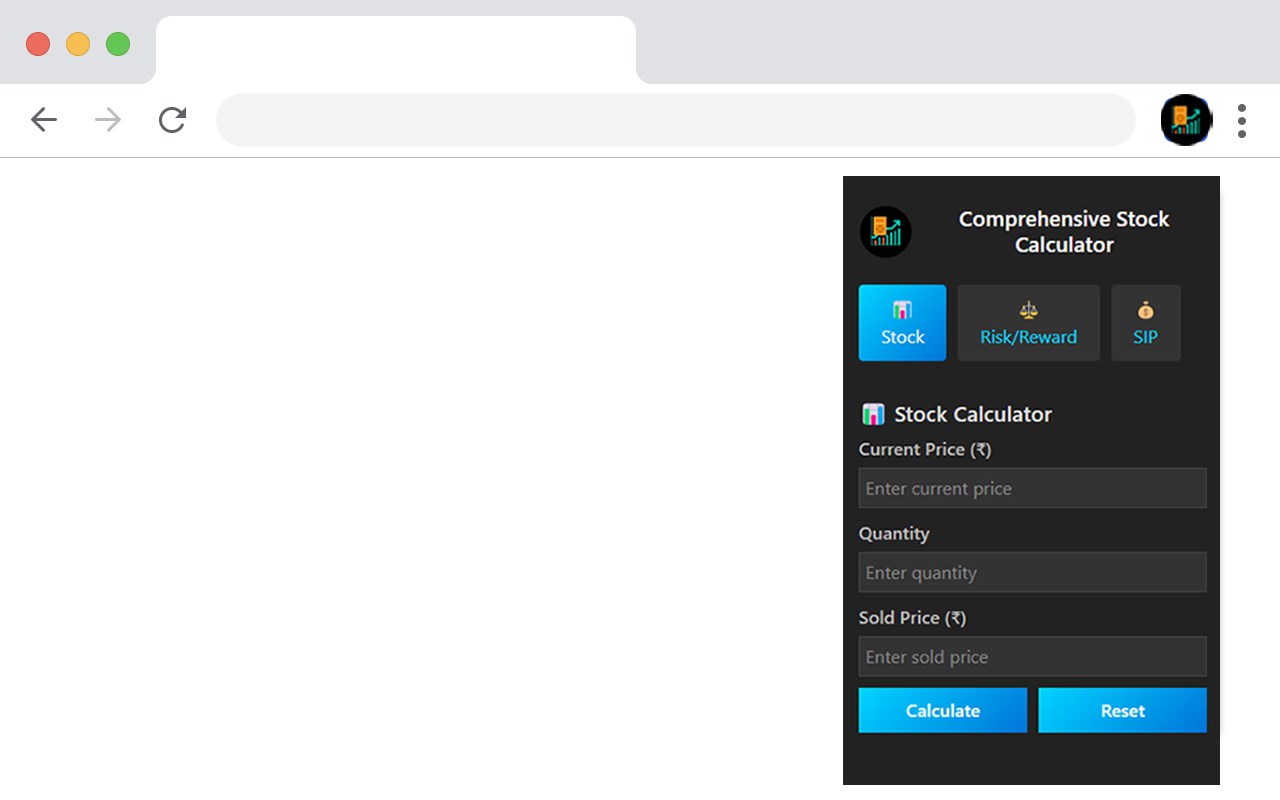Click the Current Price (₹) label
This screenshot has width=1280, height=800.
tap(925, 450)
